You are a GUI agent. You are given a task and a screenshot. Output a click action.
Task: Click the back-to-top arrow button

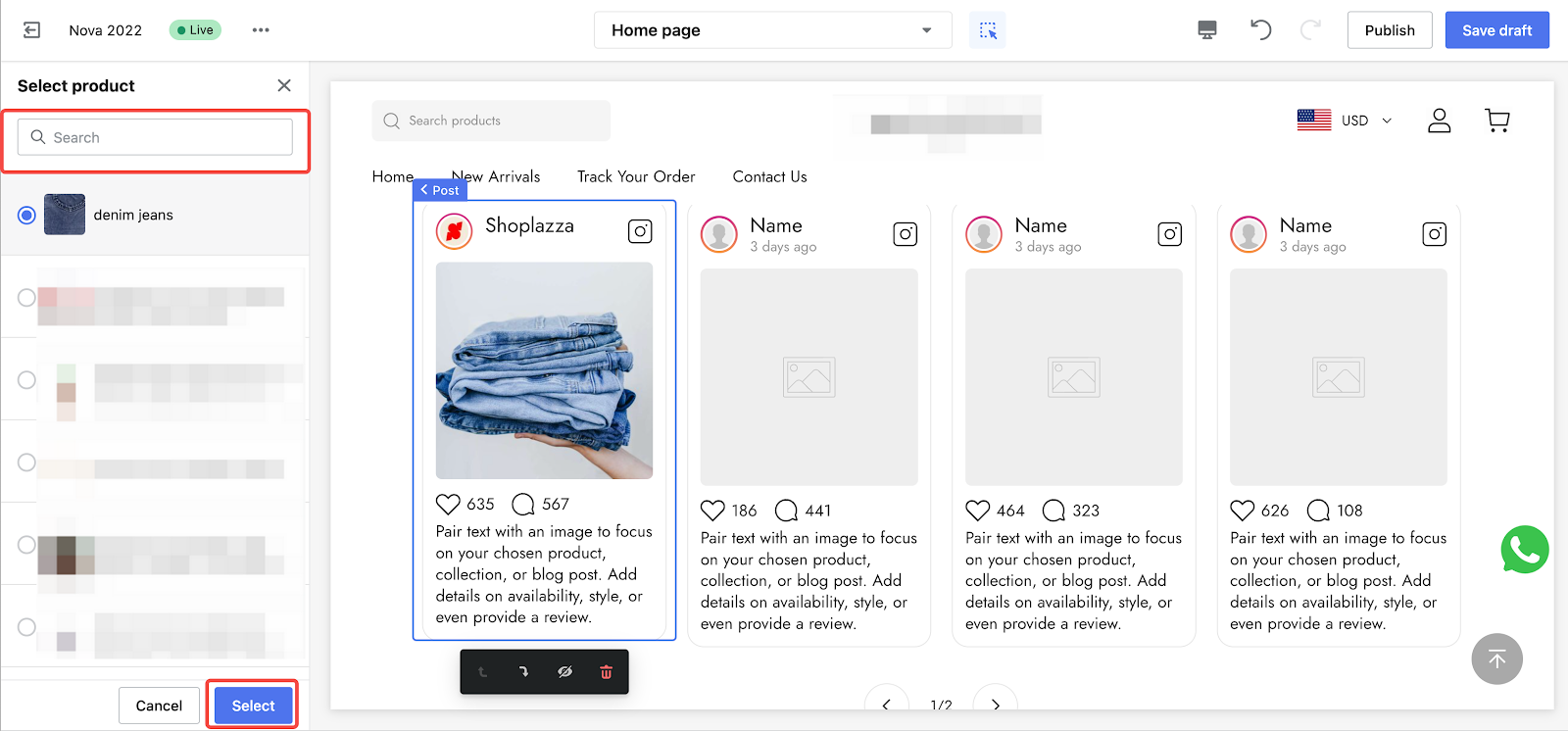[1496, 659]
